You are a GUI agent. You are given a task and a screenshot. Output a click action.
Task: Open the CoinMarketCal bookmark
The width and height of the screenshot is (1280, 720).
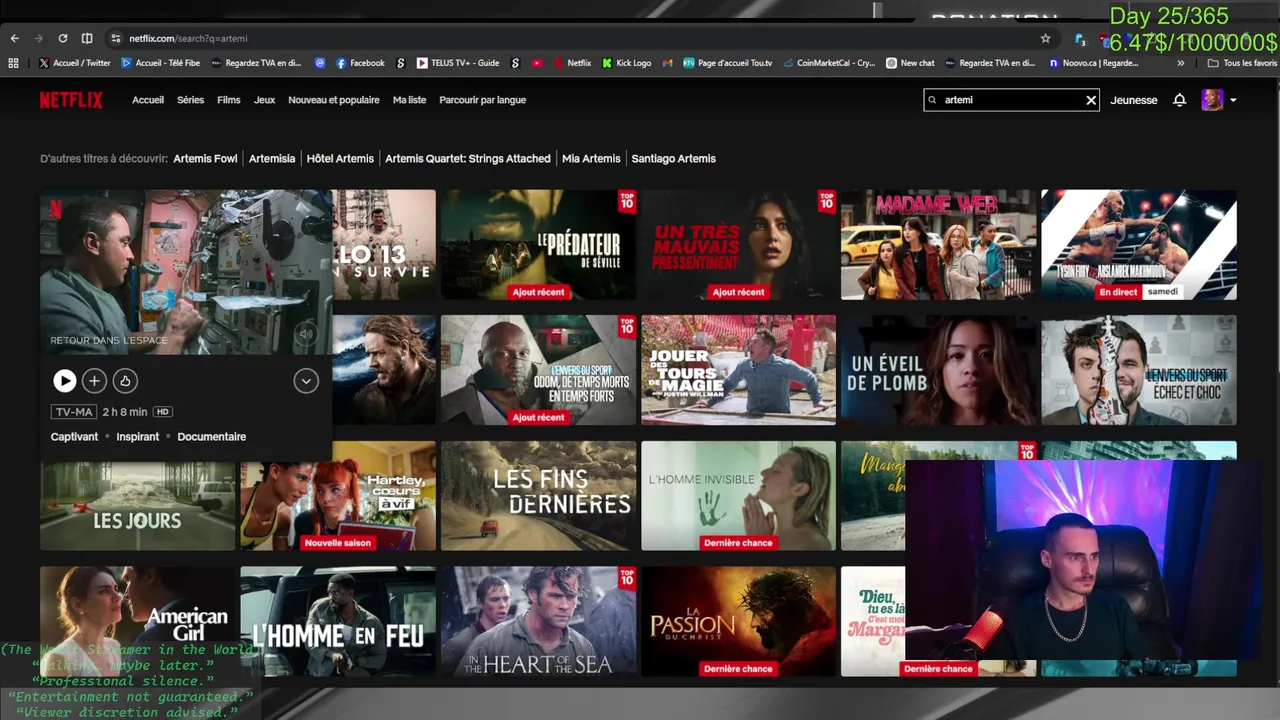click(x=828, y=63)
